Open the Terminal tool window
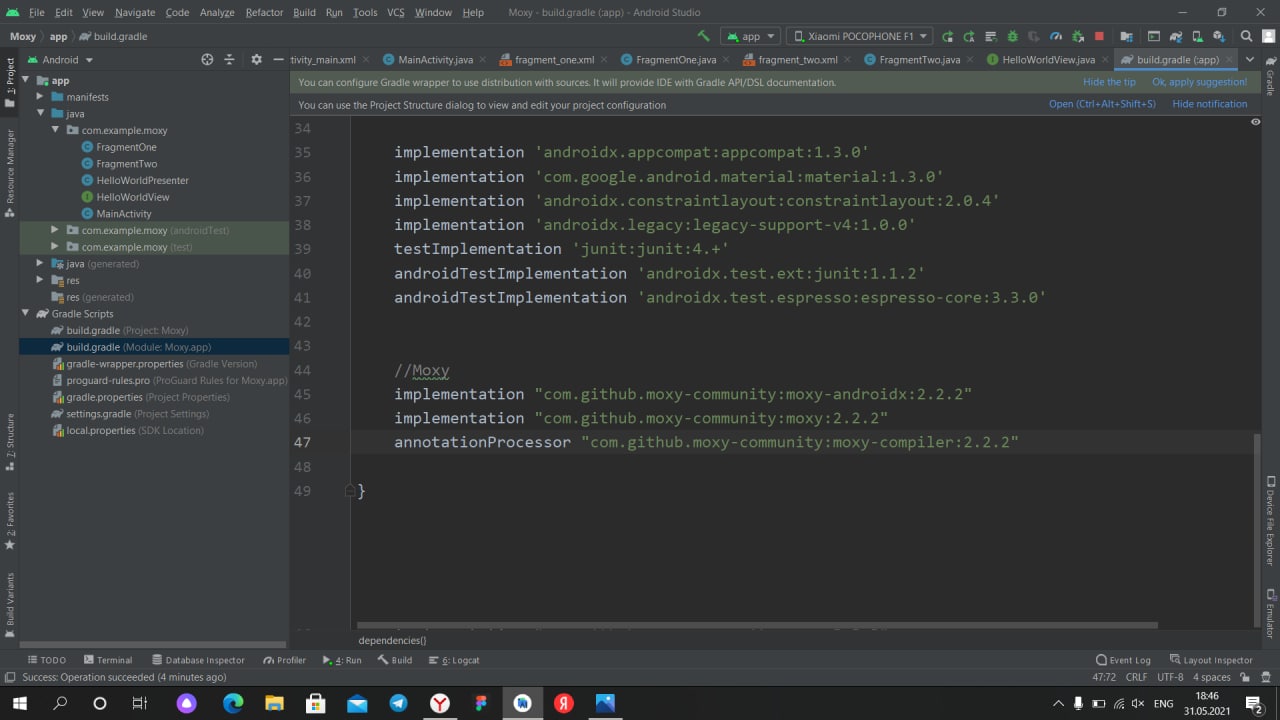Image resolution: width=1280 pixels, height=720 pixels. [108, 660]
